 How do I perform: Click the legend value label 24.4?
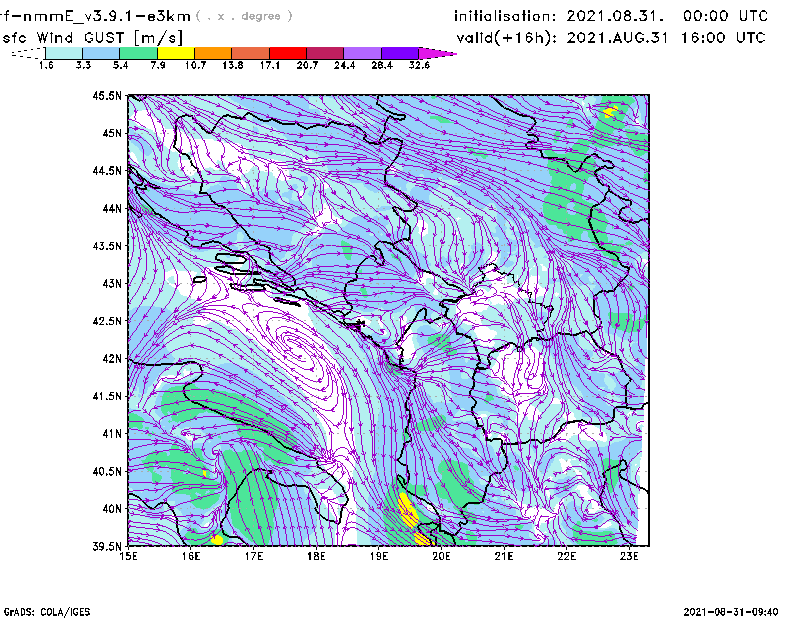[x=344, y=65]
